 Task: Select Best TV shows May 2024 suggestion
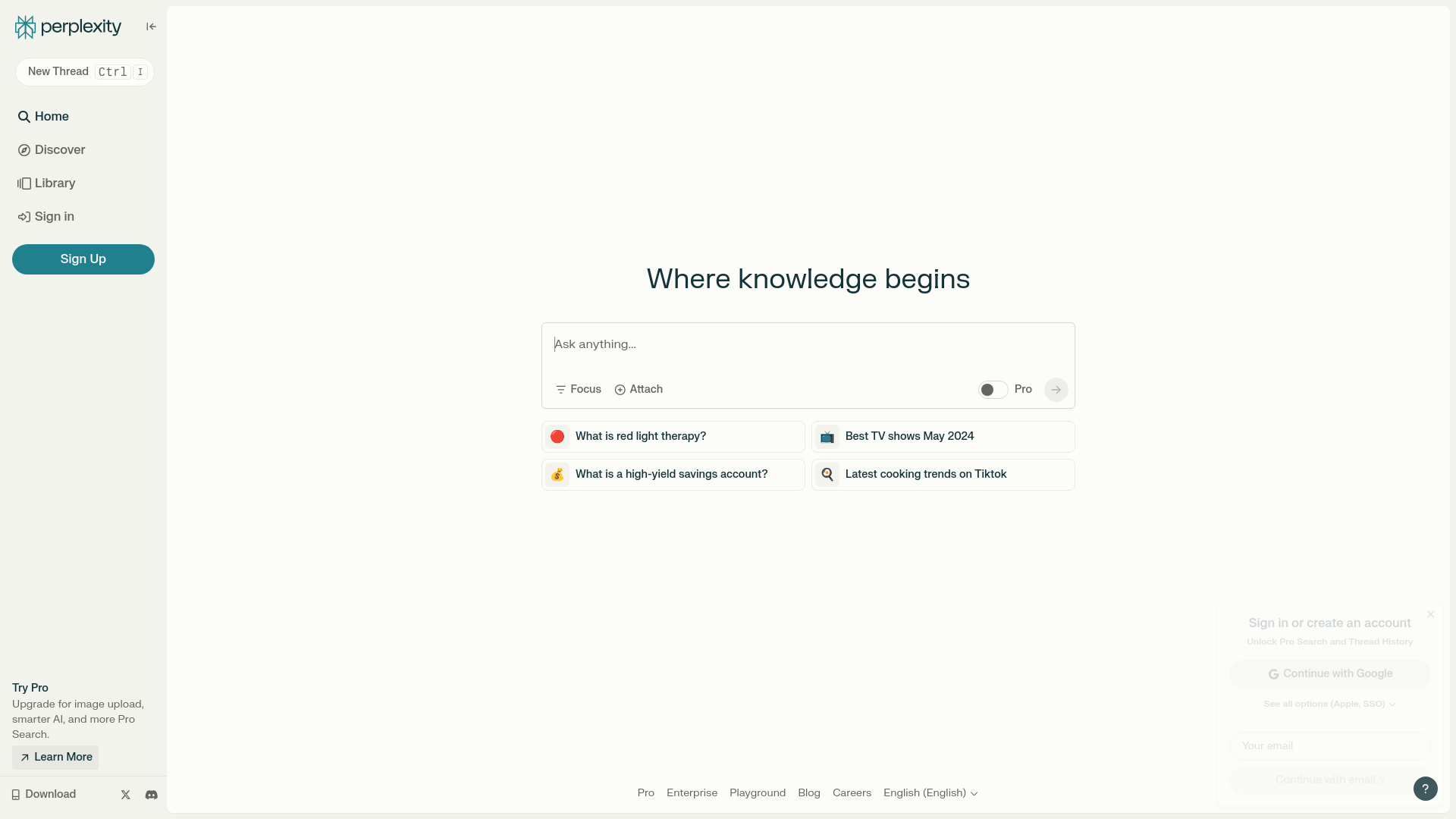coord(943,437)
